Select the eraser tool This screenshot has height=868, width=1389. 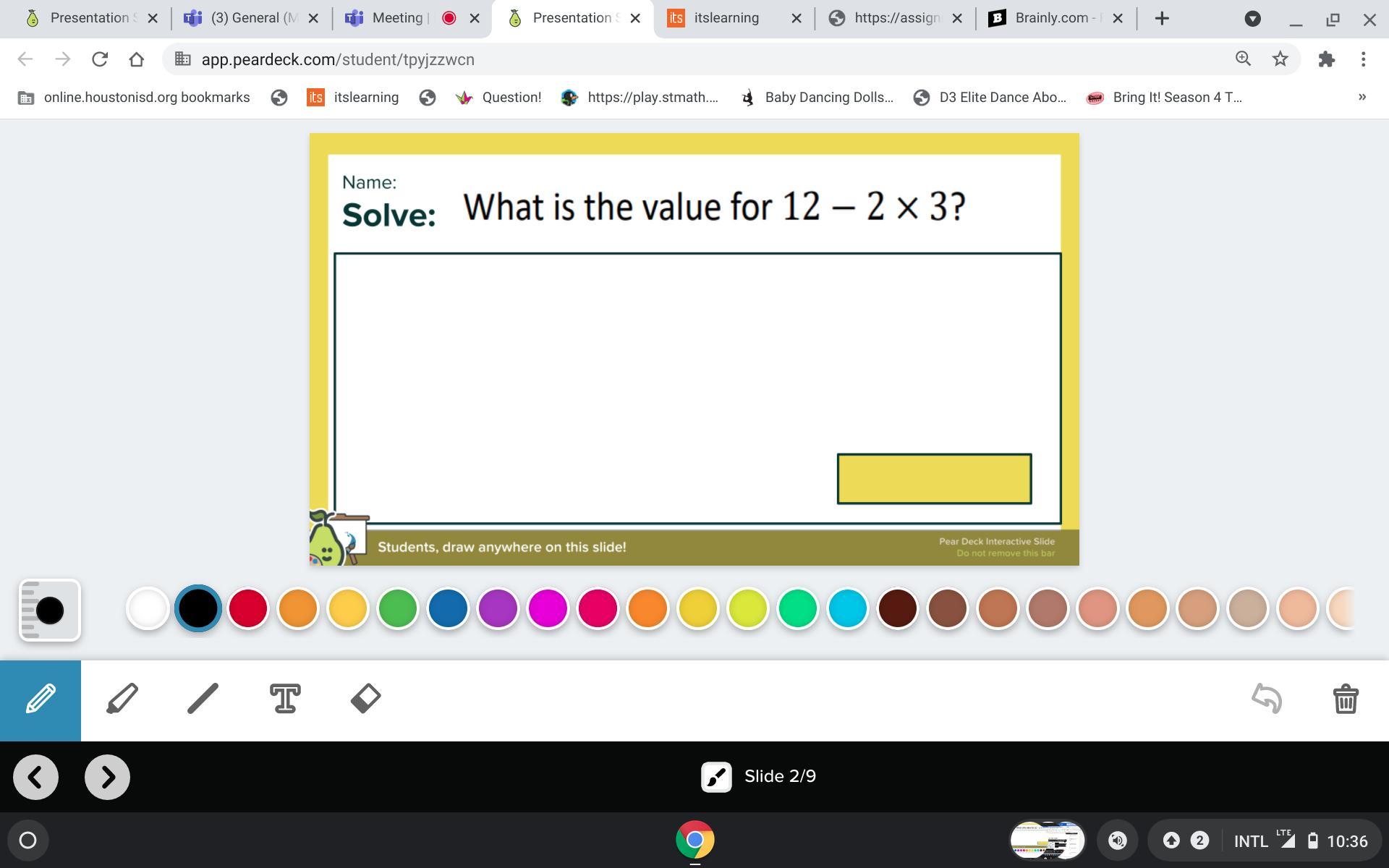365,699
